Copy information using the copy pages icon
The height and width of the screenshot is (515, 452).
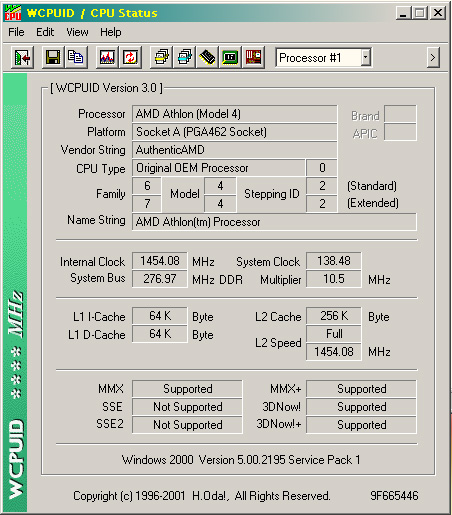pos(76,58)
